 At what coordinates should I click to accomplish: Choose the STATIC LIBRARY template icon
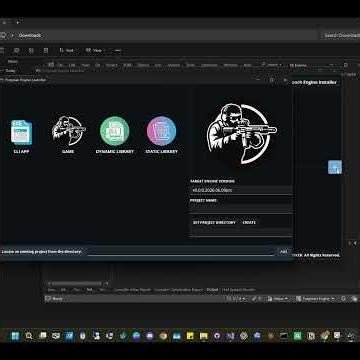pos(161,131)
